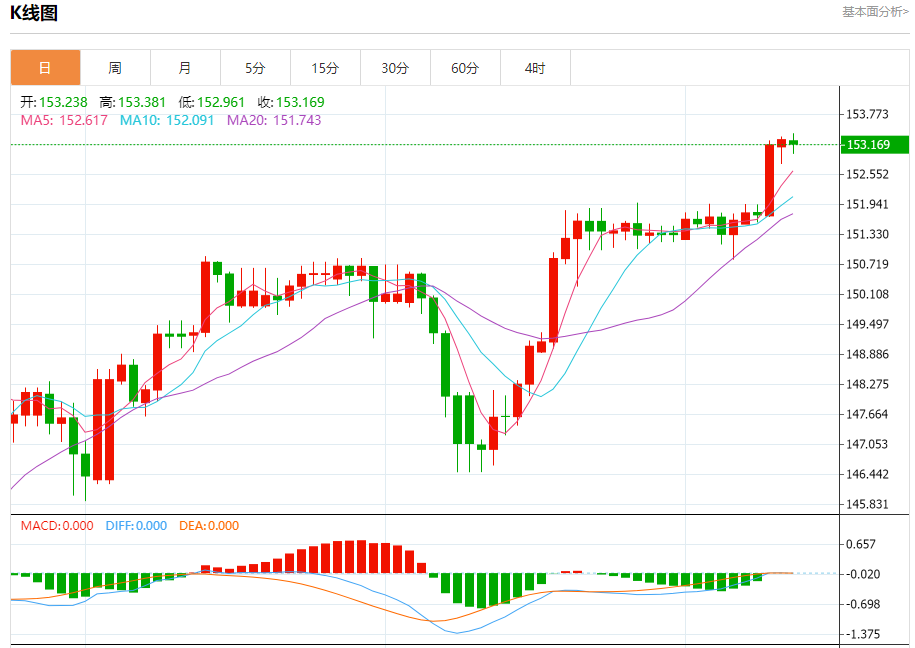Click the opening price 153.238
Image resolution: width=915 pixels, height=648 pixels.
[x=63, y=102]
